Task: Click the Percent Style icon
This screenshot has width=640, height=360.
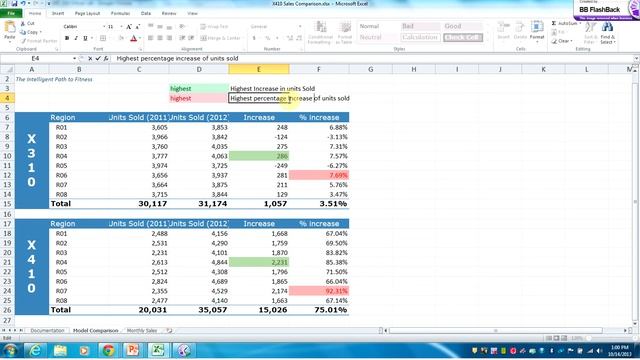Action: 268,38
